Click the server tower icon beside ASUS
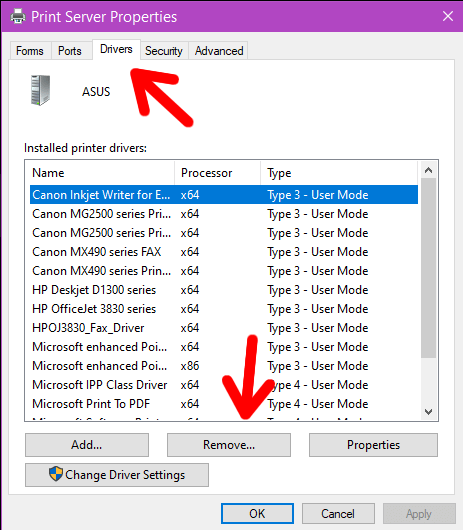This screenshot has height=530, width=463. tap(41, 90)
